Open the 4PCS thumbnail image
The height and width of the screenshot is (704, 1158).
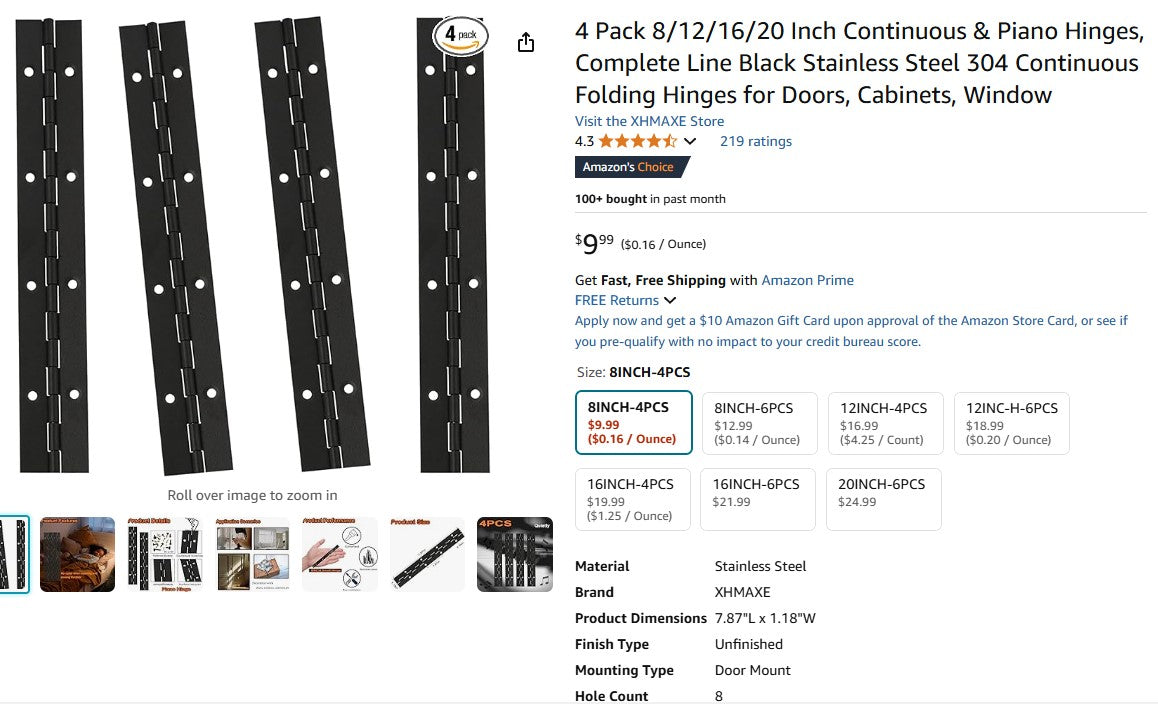[514, 554]
